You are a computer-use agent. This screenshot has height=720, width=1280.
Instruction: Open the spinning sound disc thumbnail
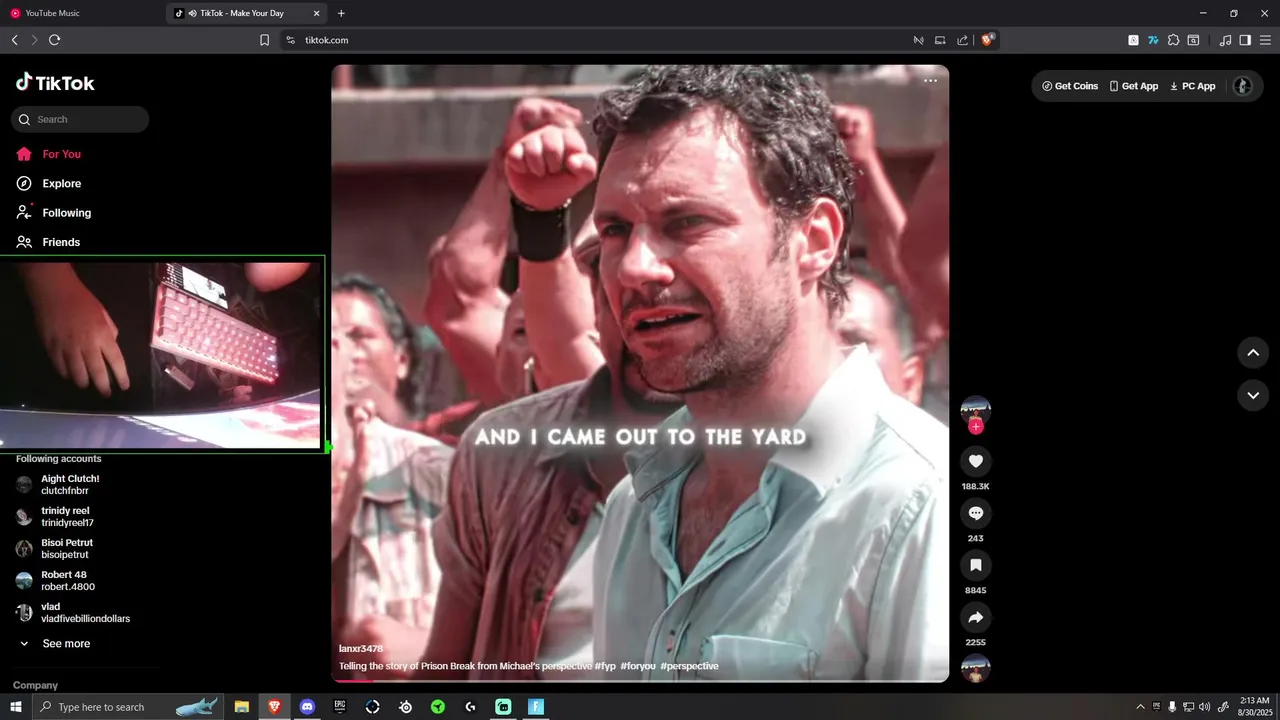(976, 669)
